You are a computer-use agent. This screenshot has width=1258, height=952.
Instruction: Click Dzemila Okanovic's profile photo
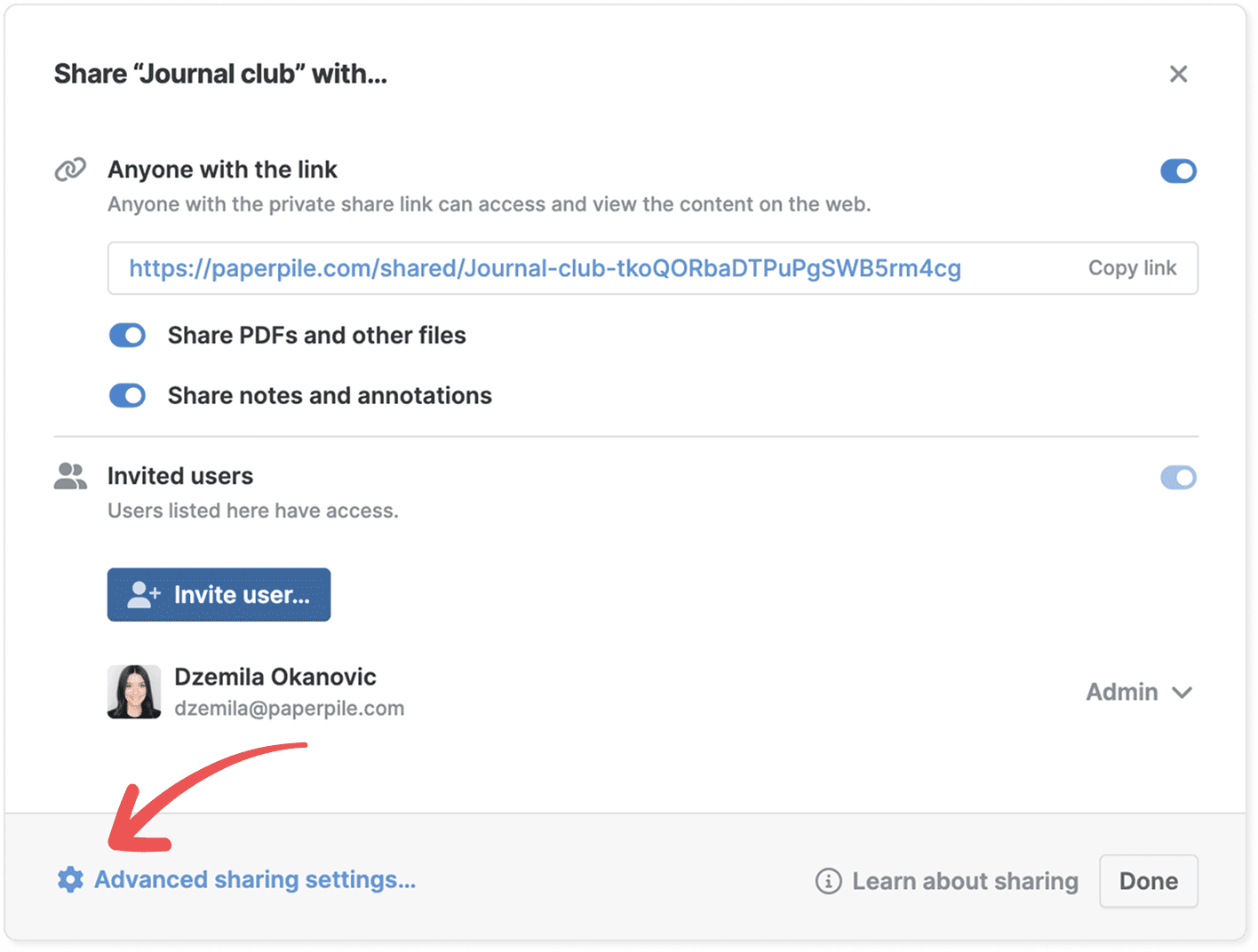pos(134,692)
